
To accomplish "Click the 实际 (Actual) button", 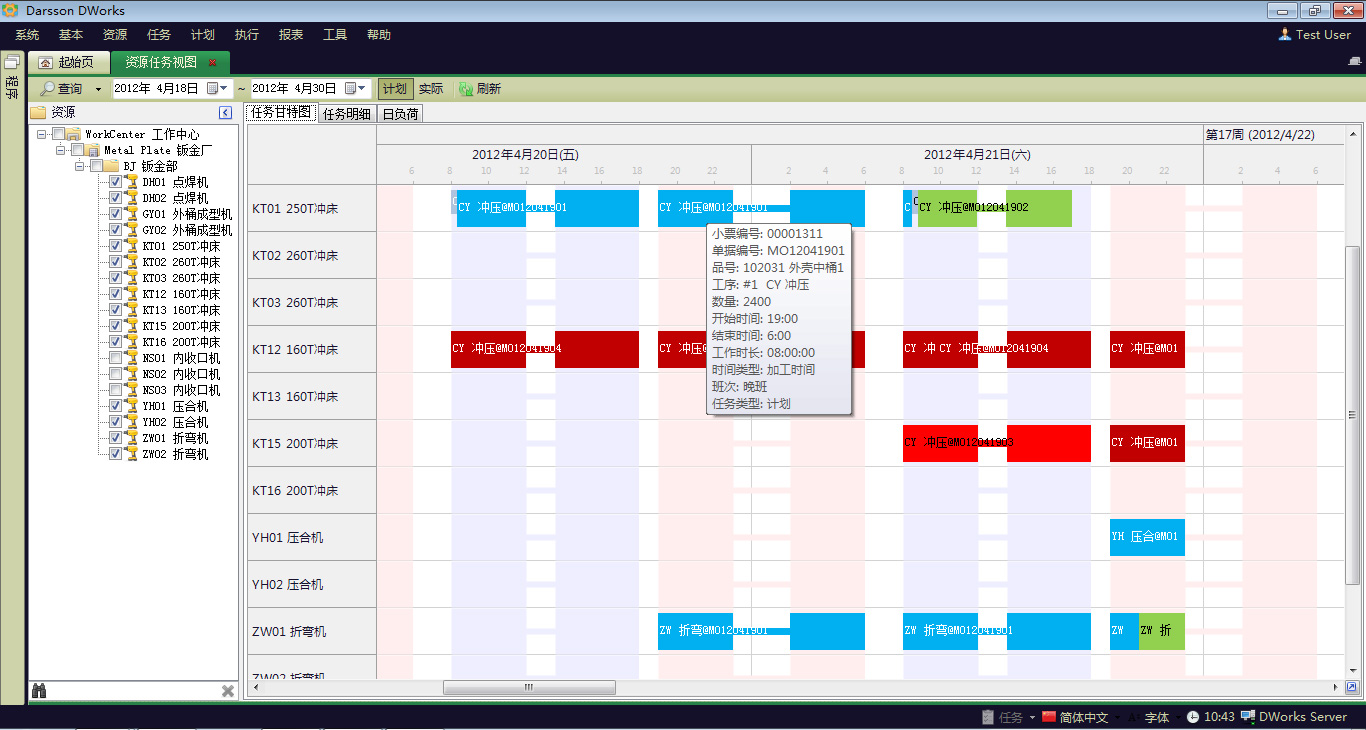I will (x=430, y=88).
